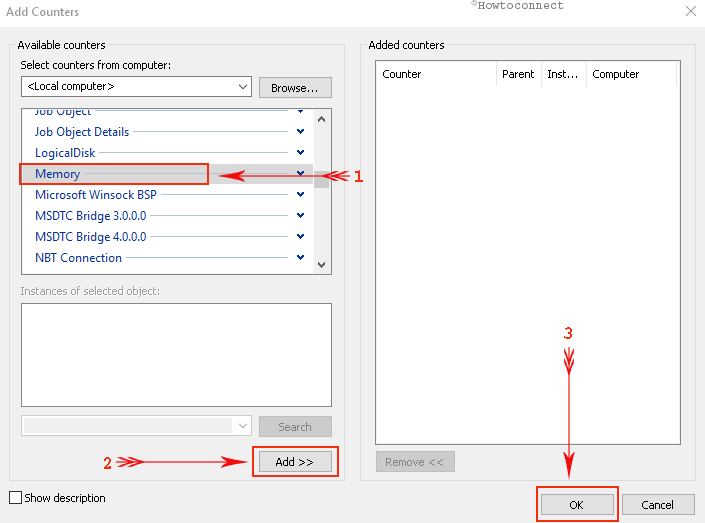
Task: Expand the Microsoft Winsock BSP counters
Action: click(x=300, y=194)
